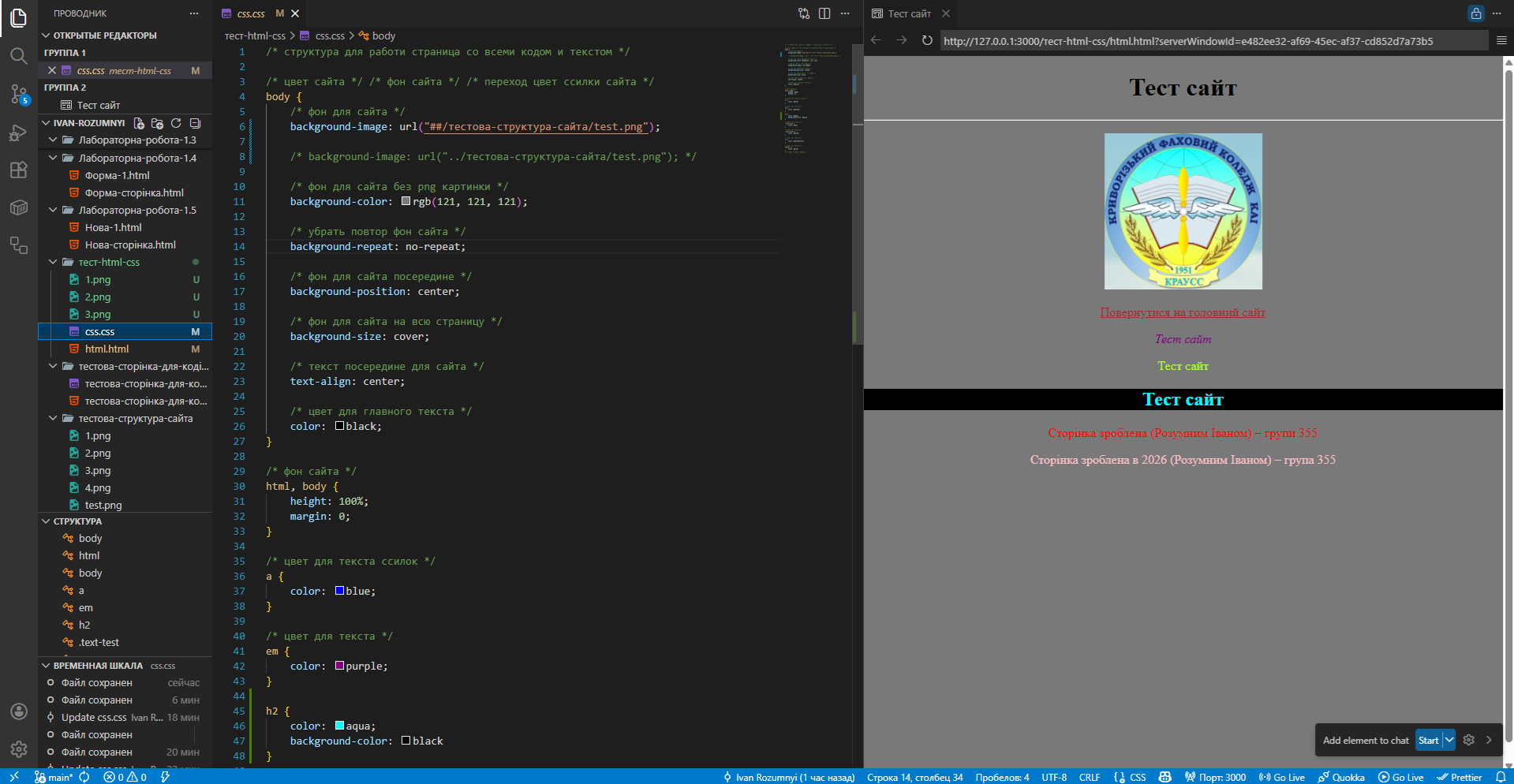The image size is (1514, 784).
Task: Open the Start button dropdown arrow
Action: (1449, 740)
